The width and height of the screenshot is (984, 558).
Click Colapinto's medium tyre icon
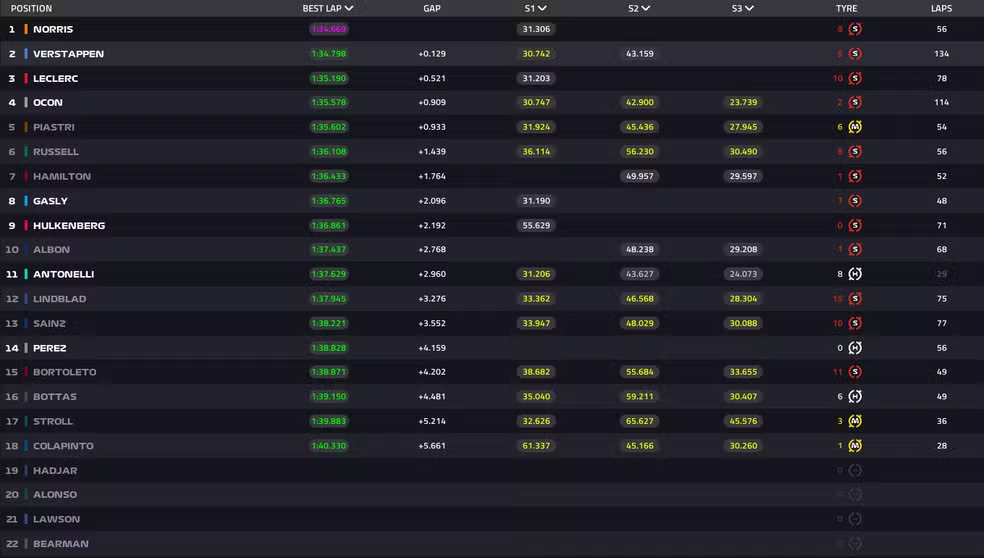coord(854,446)
